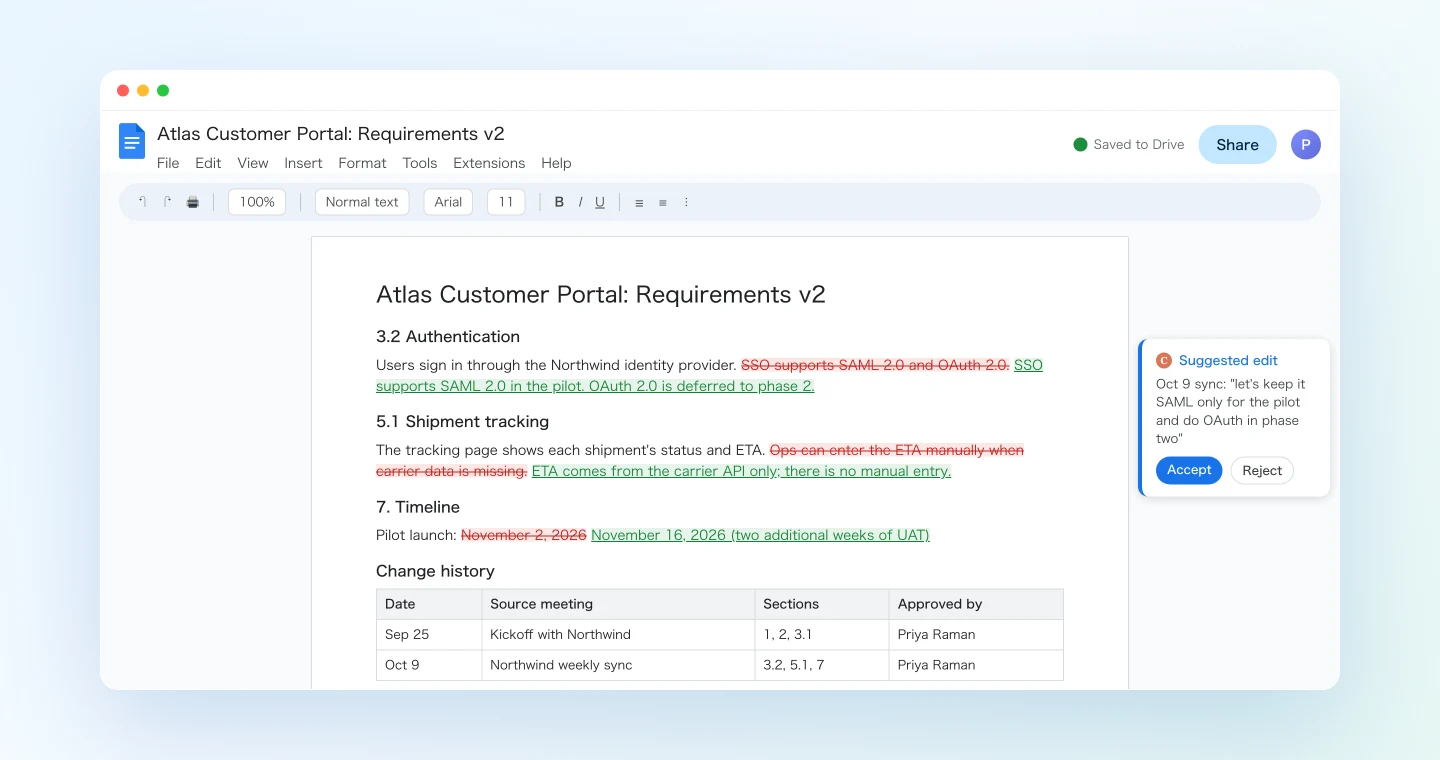Screen dimensions: 1440x760
Task: Click the Kickoff with Northwind table cell
Action: click(618, 635)
